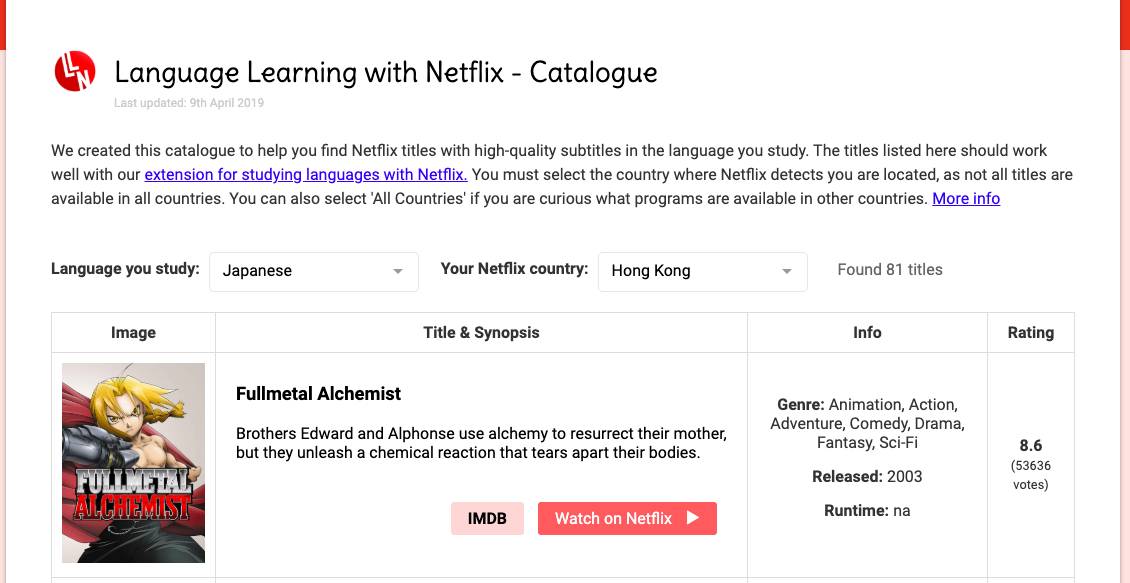Open the Netflix subtitle extension link

tap(306, 174)
